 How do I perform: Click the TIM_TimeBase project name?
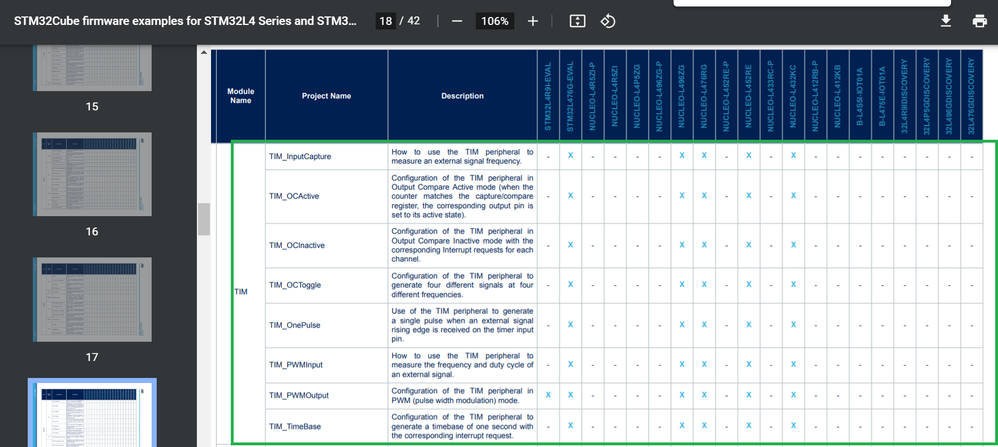pyautogui.click(x=295, y=427)
